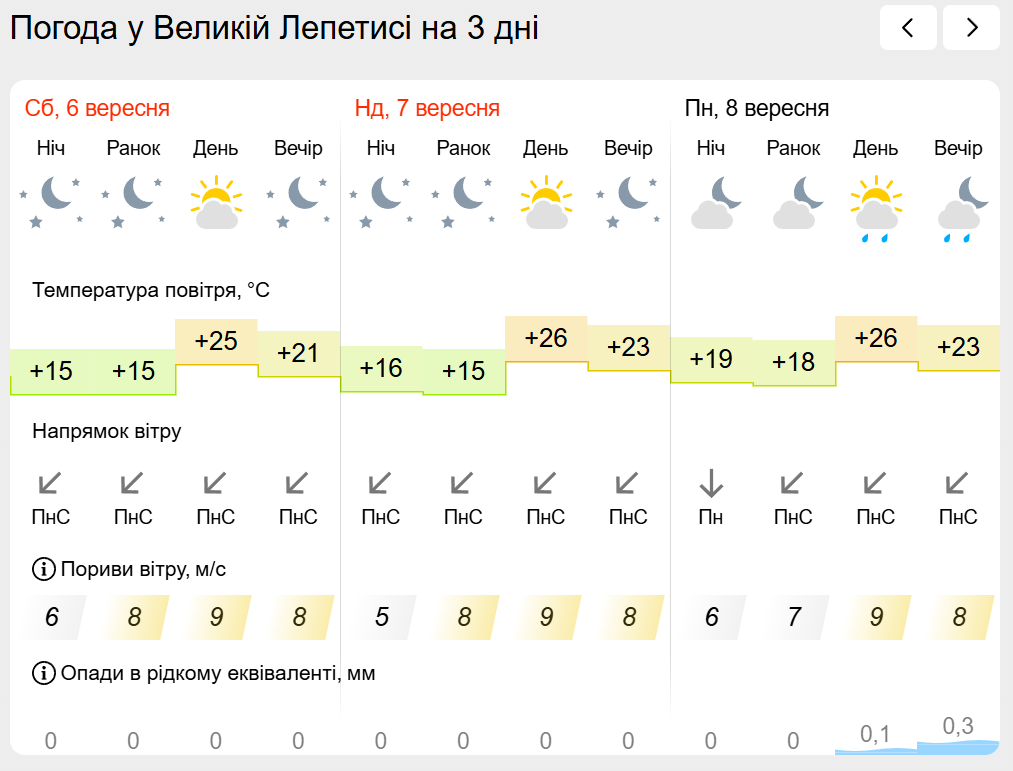This screenshot has width=1013, height=771.
Task: Click the 0,1 mm precipitation bar
Action: (876, 737)
